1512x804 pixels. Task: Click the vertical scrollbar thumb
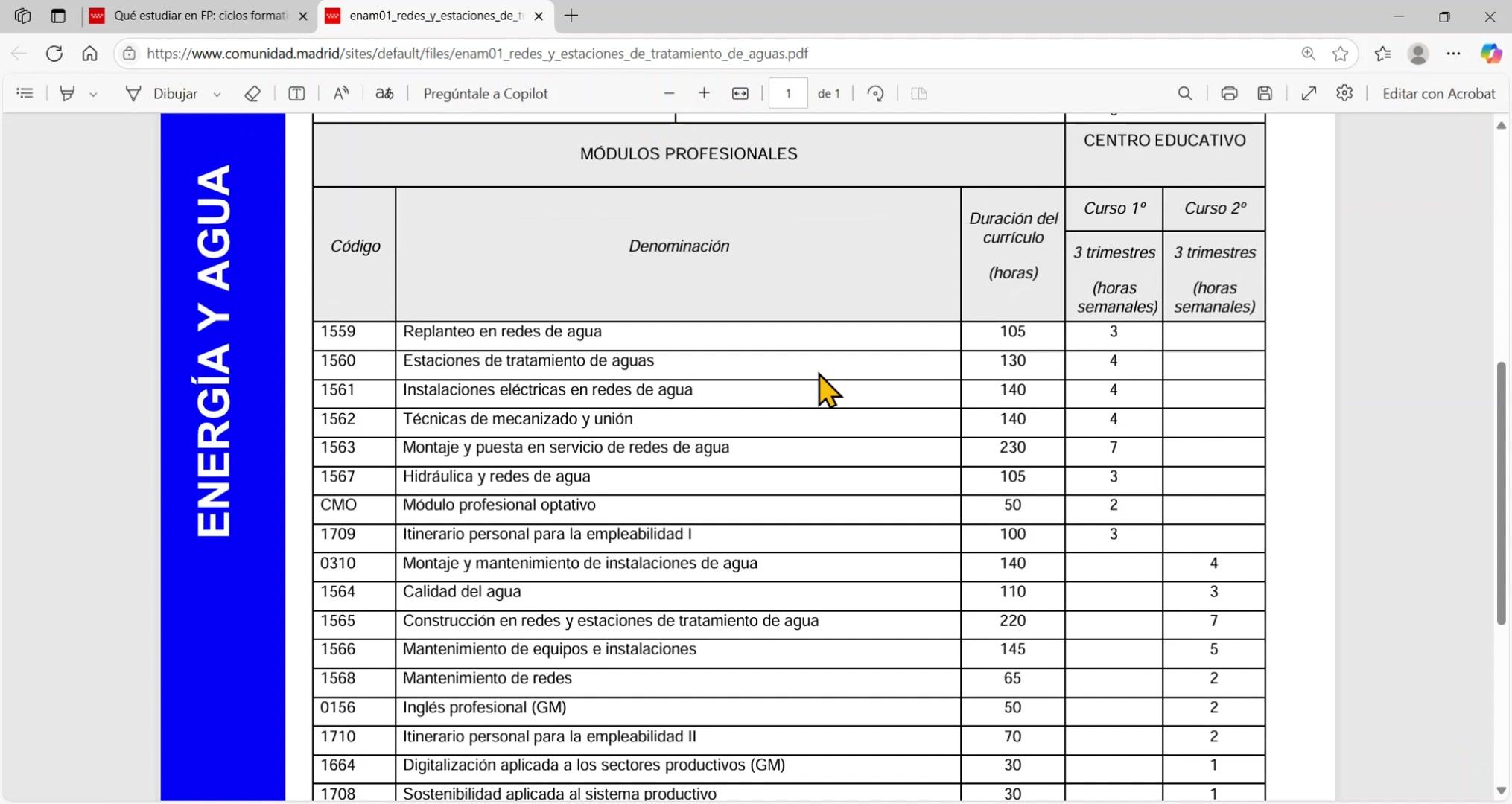click(1501, 491)
